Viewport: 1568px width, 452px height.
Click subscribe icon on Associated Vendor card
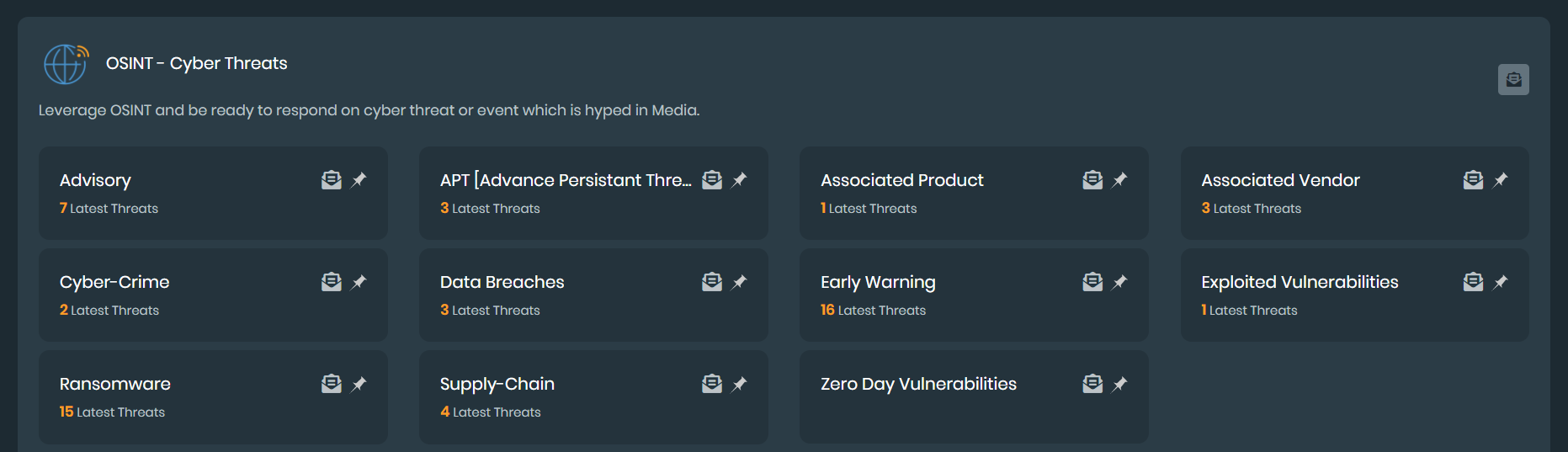coord(1473,180)
